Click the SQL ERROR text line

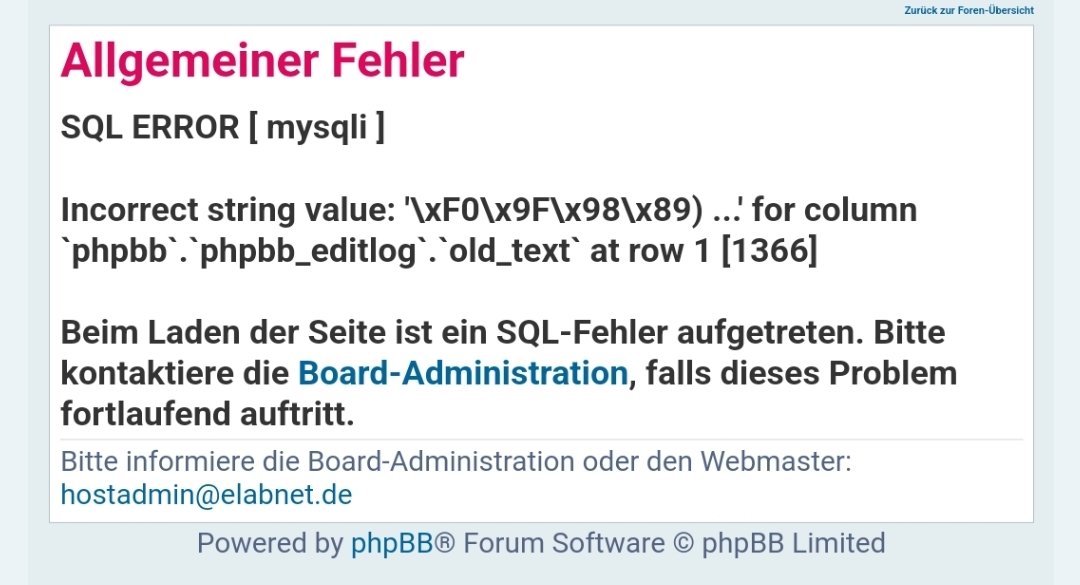222,127
